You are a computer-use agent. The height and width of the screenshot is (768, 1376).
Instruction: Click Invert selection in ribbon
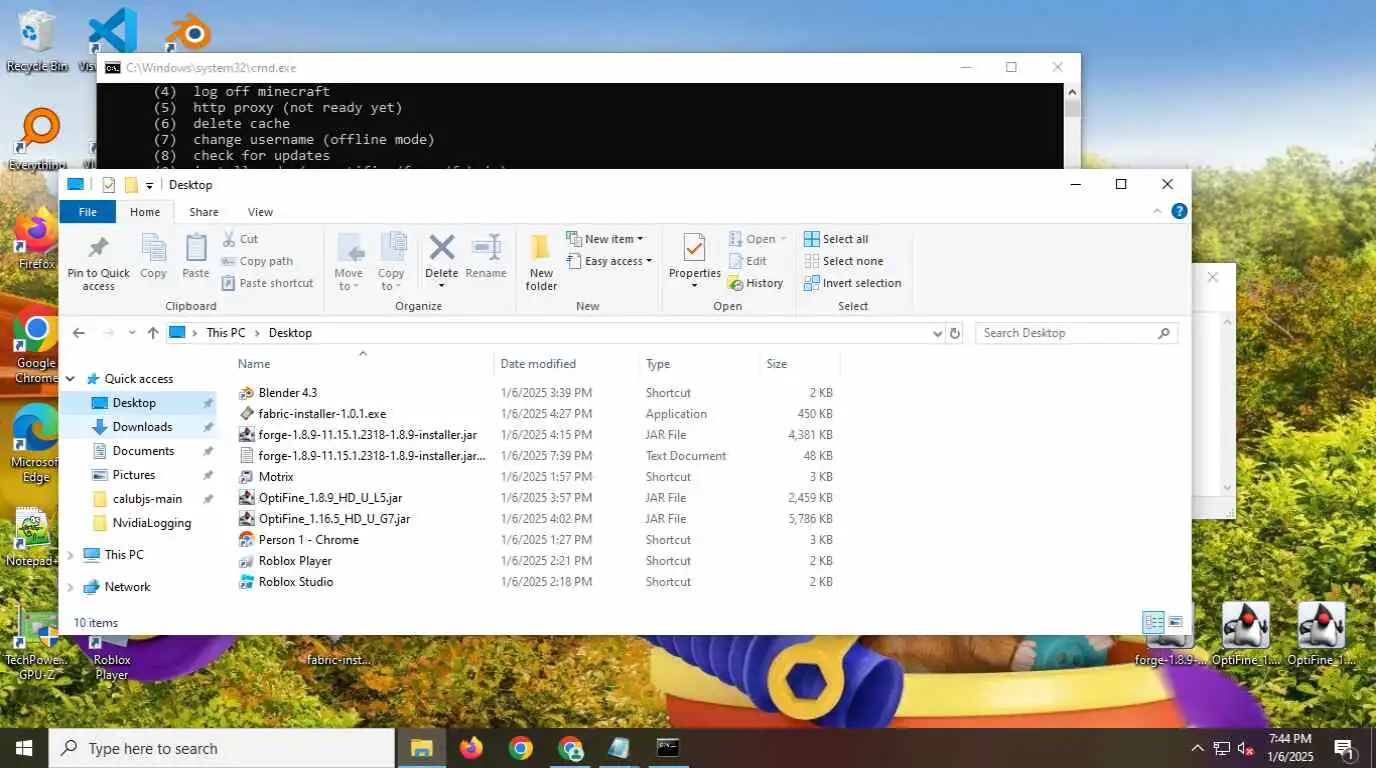[853, 283]
